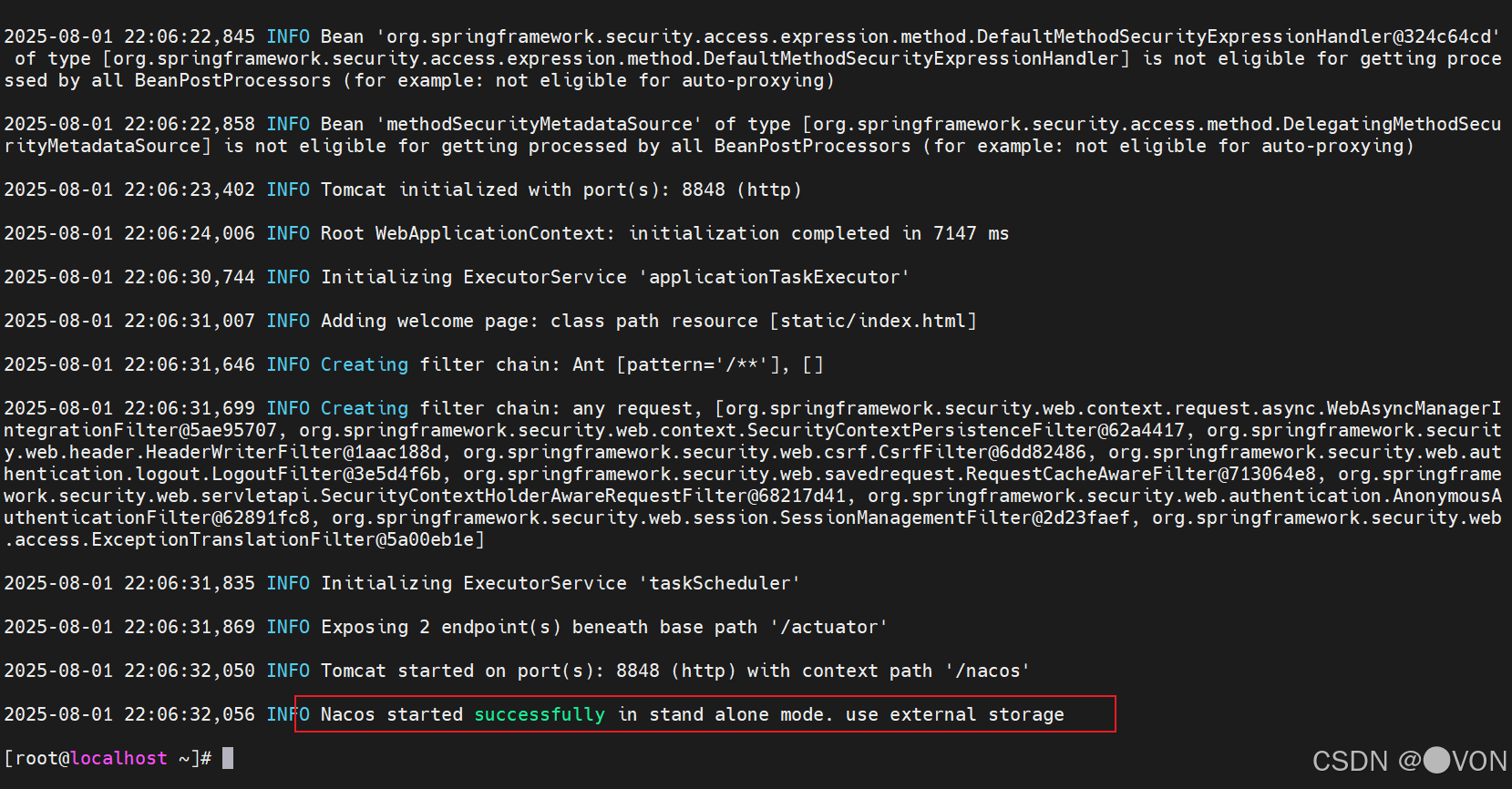Click the 'methodSecurityMetadataSource' bean name
The height and width of the screenshot is (789, 1512).
[540, 124]
